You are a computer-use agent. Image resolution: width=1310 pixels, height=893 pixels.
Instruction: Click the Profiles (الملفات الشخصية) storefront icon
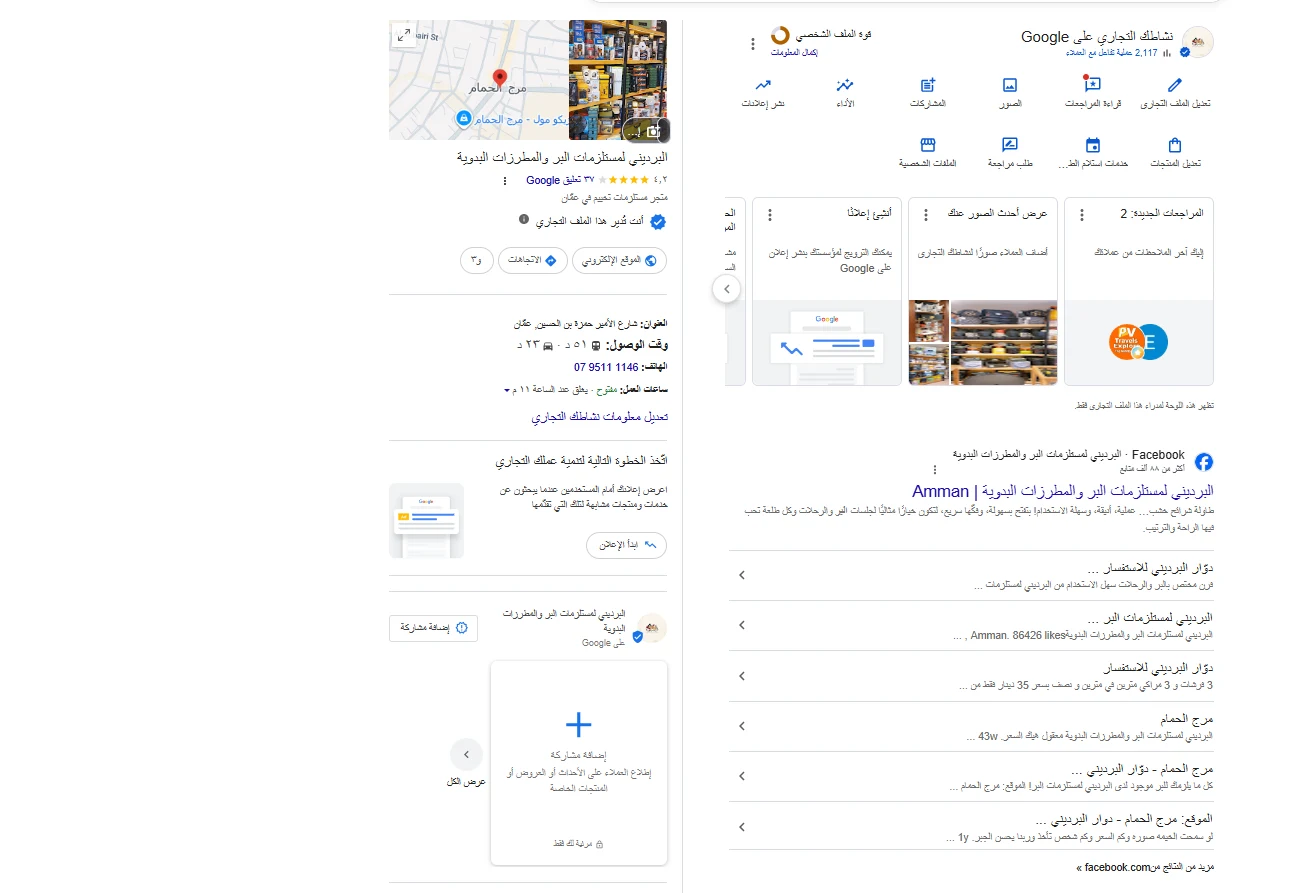point(928,145)
